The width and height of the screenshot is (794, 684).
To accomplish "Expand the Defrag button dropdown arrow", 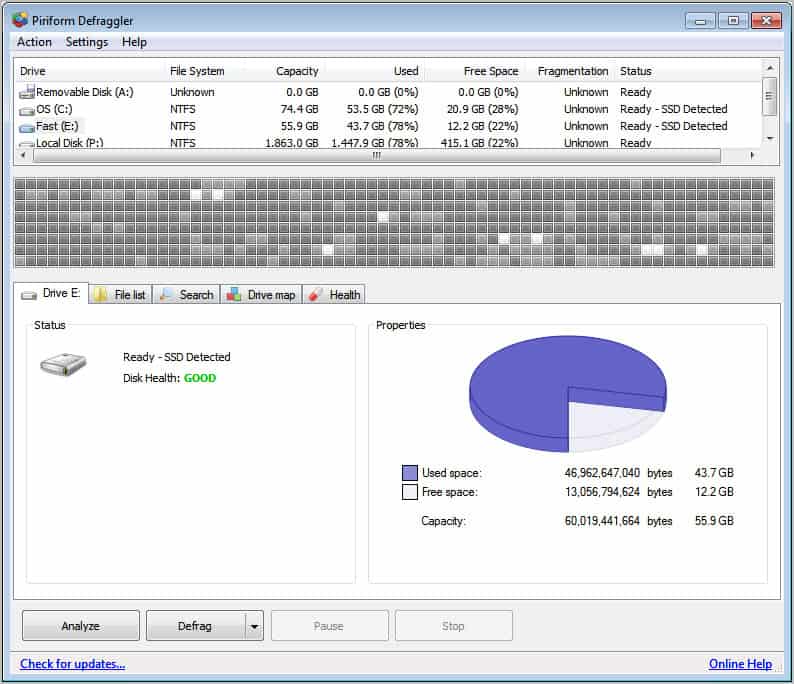I will pos(254,626).
